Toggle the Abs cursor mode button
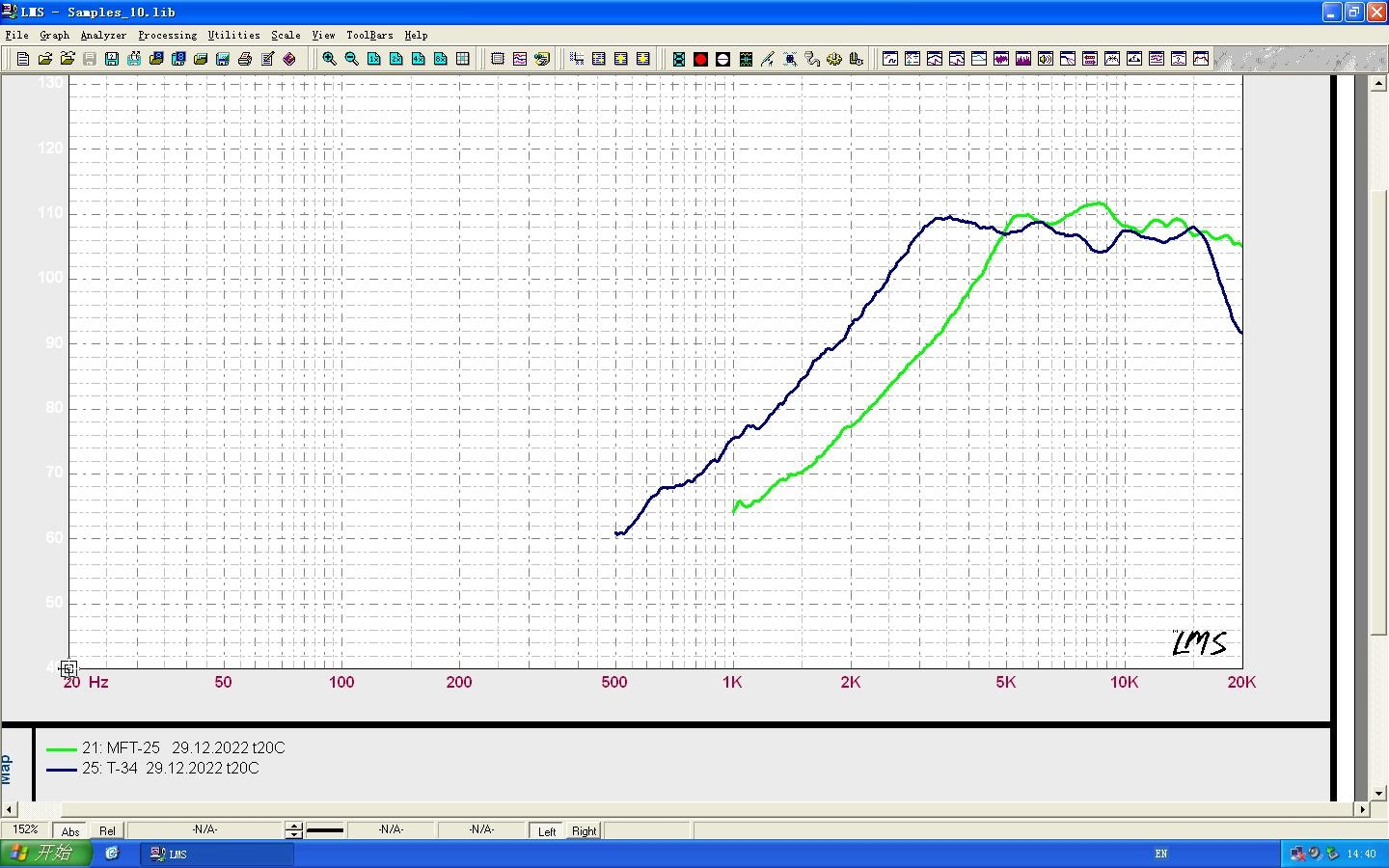 (x=70, y=831)
